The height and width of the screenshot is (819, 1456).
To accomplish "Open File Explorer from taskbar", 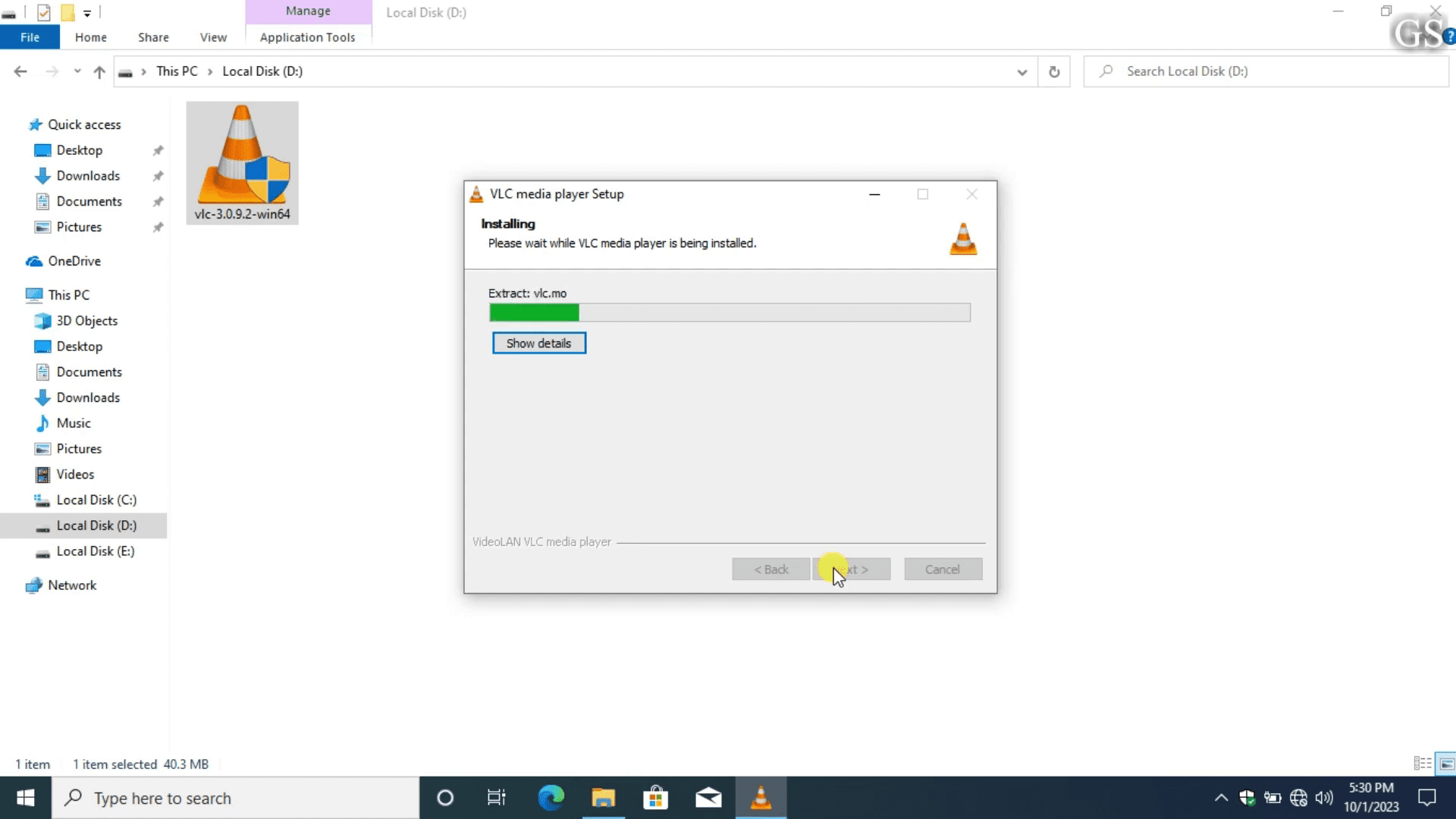I will (x=604, y=798).
